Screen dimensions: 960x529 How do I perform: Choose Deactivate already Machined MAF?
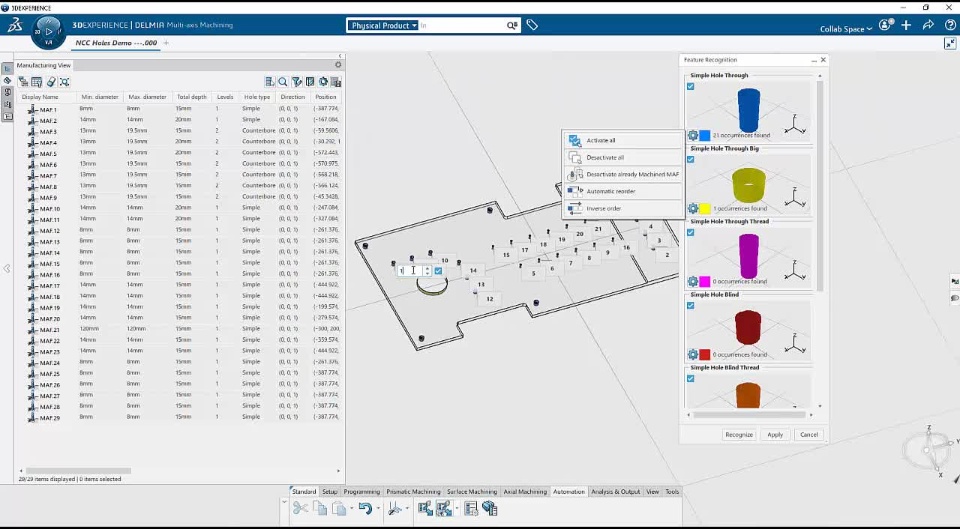click(623, 174)
